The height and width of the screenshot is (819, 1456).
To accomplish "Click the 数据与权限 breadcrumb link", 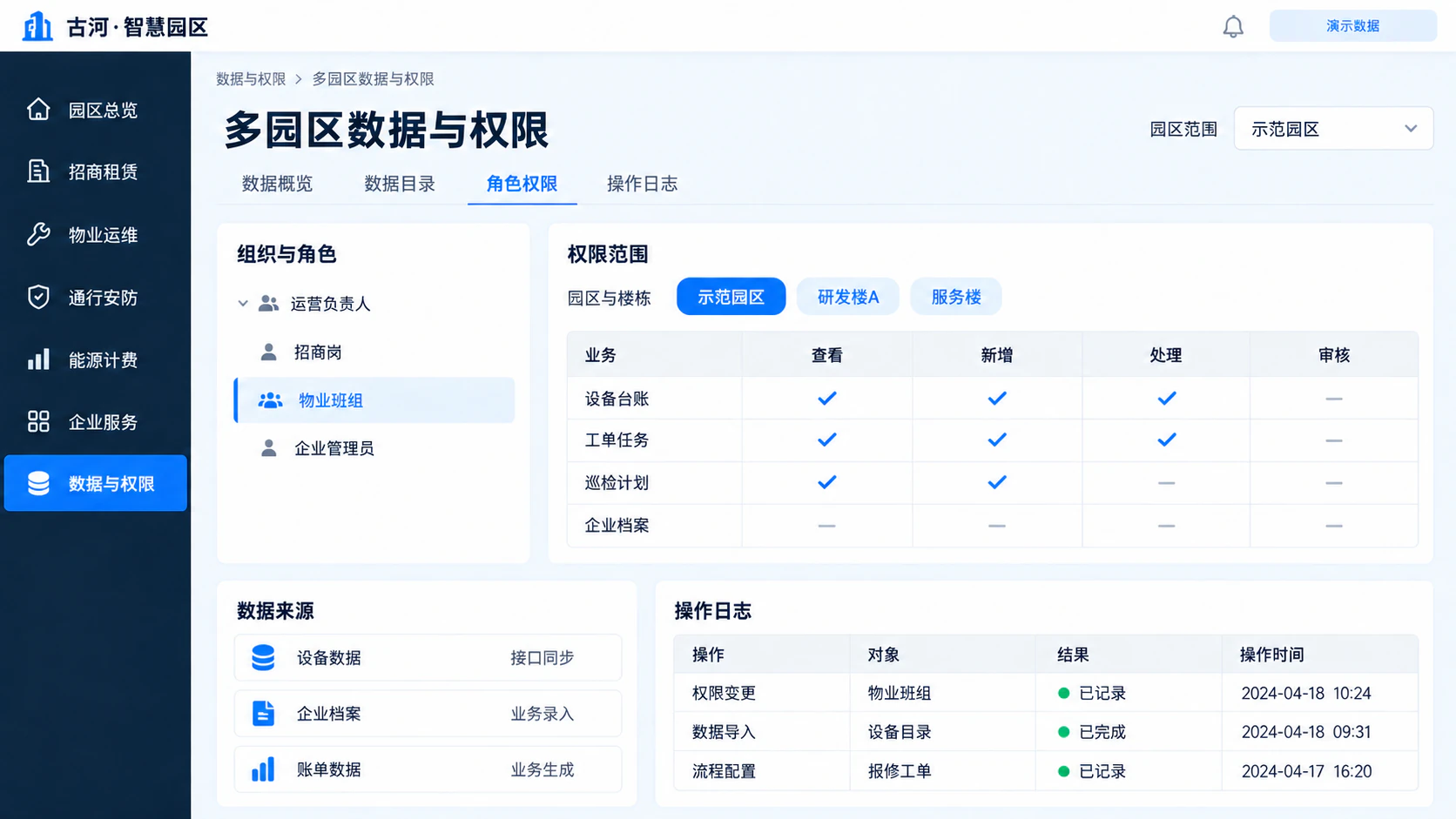I will click(x=251, y=79).
